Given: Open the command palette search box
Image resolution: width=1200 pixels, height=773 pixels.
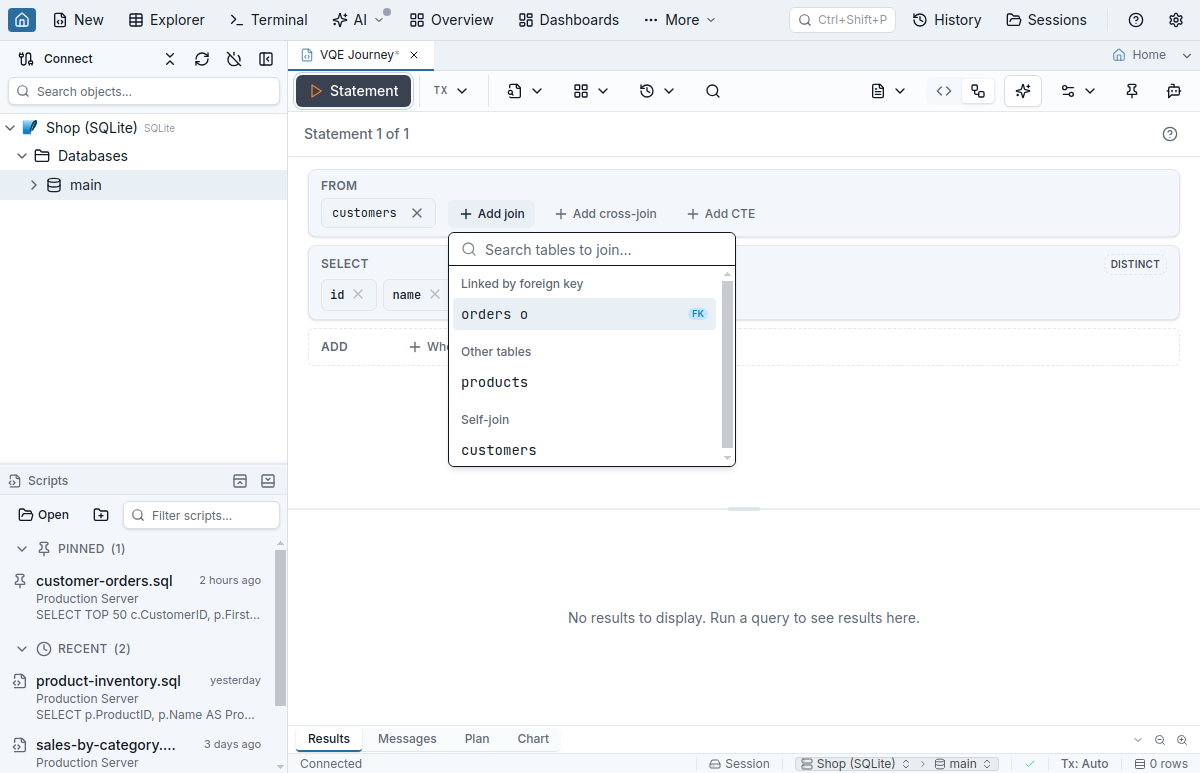Looking at the screenshot, I should tap(842, 20).
